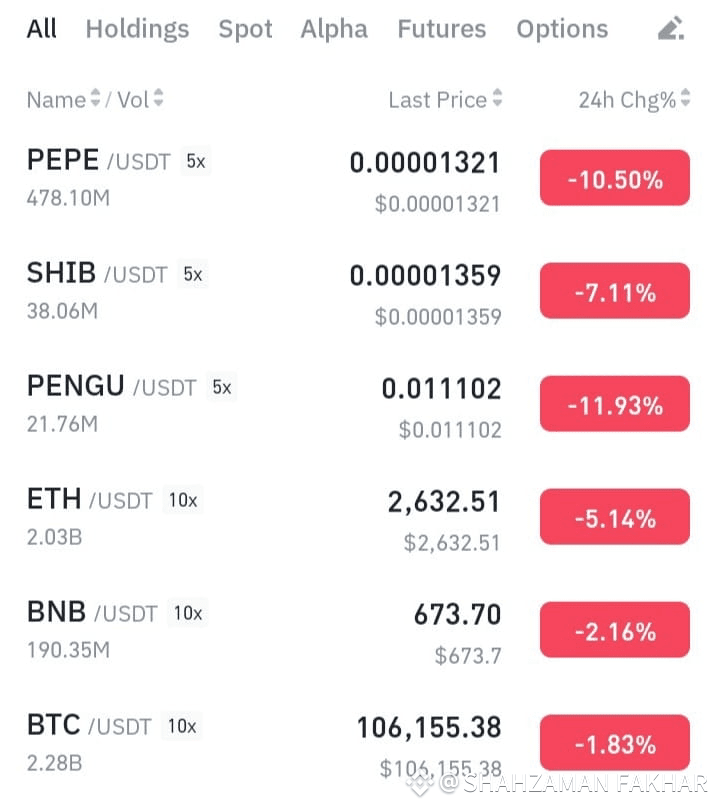This screenshot has height=808, width=716.
Task: Select the All tab
Action: coord(42,29)
